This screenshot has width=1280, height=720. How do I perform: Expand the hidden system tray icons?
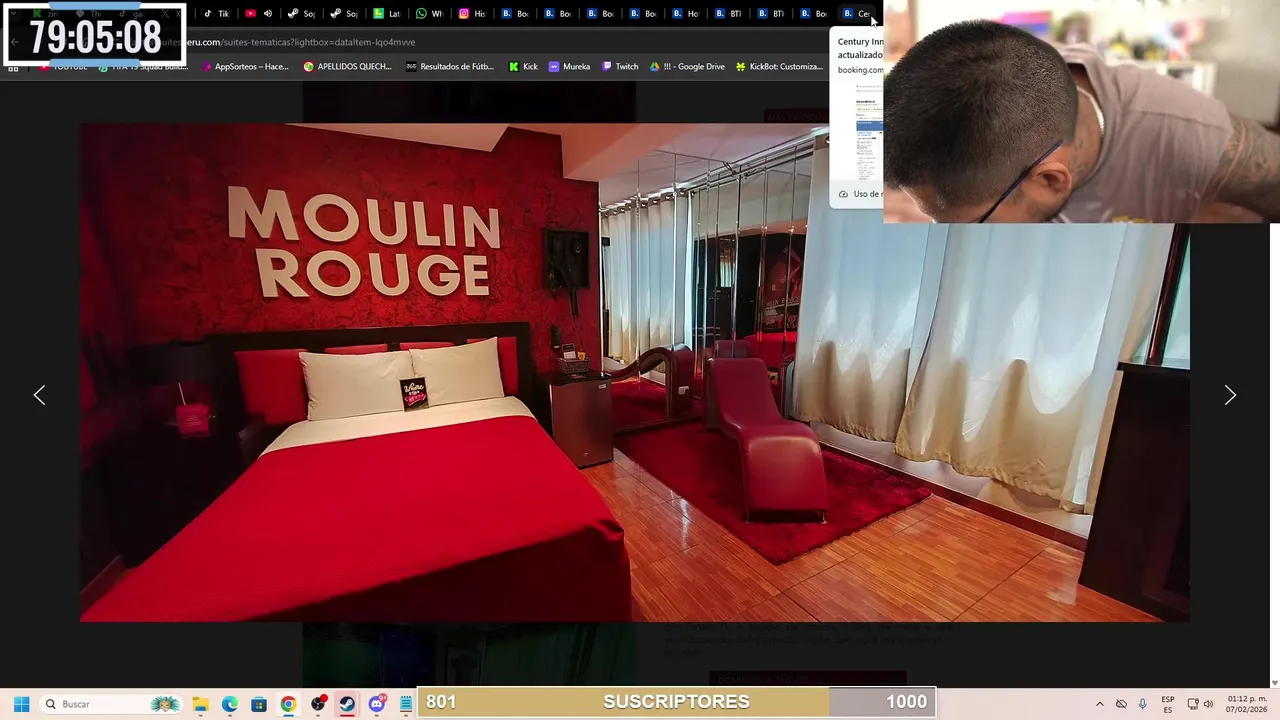click(1099, 704)
